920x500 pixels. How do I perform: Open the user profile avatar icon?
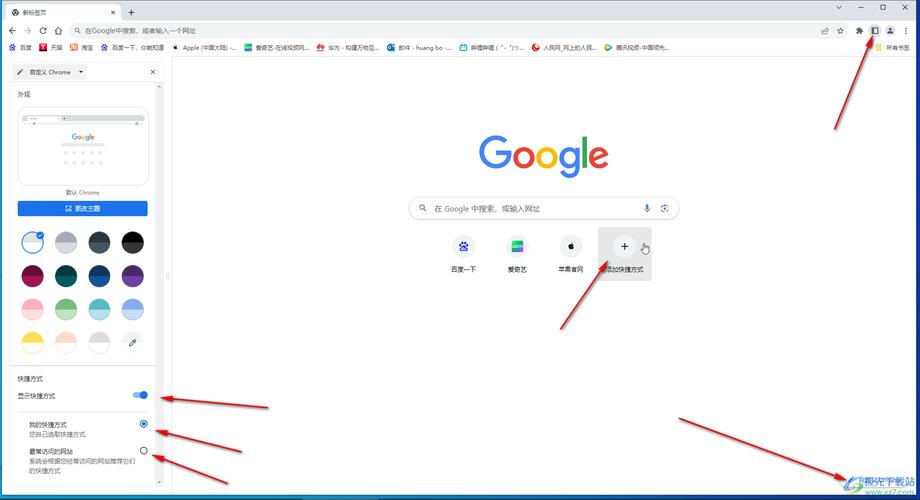pos(890,31)
